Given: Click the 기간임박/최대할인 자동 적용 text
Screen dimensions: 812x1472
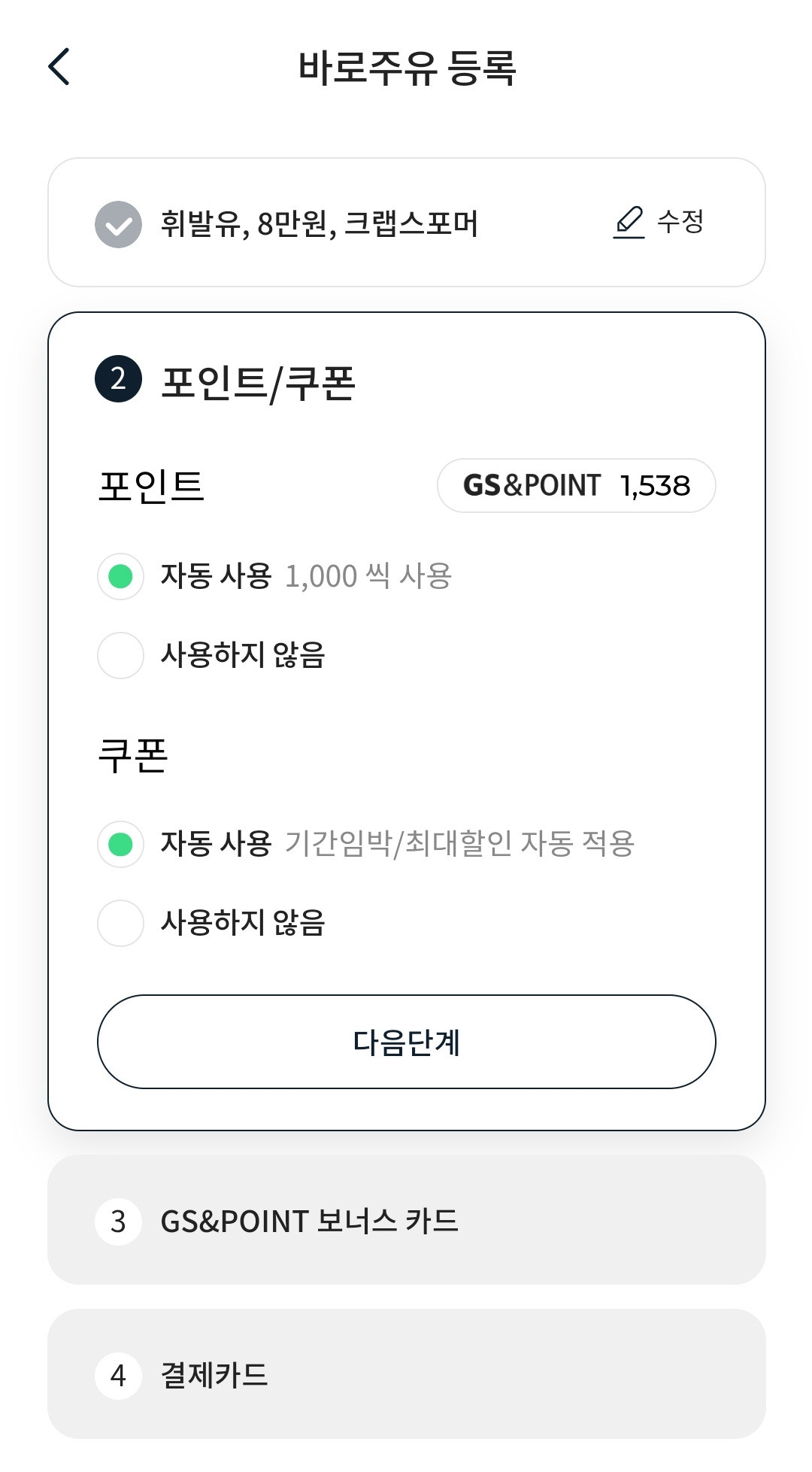Looking at the screenshot, I should pyautogui.click(x=459, y=844).
